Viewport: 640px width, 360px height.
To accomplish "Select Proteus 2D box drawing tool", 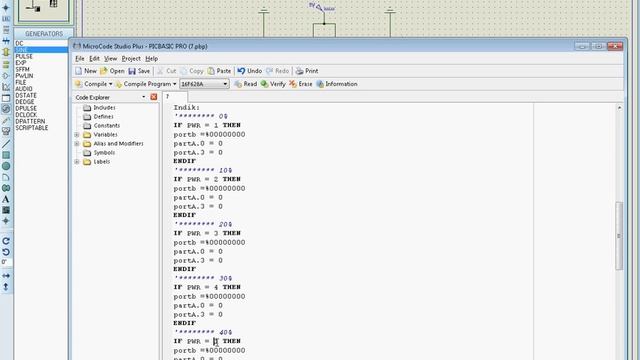I will (x=6, y=155).
